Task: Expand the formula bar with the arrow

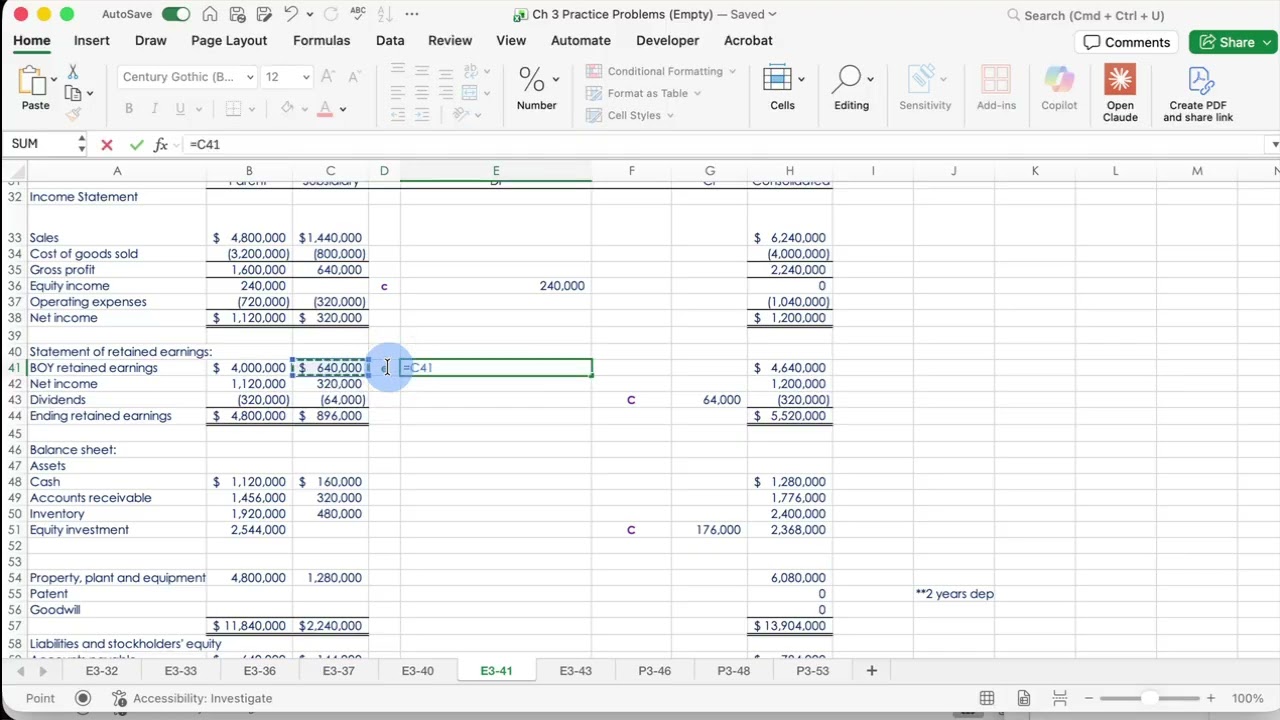Action: pos(1274,145)
